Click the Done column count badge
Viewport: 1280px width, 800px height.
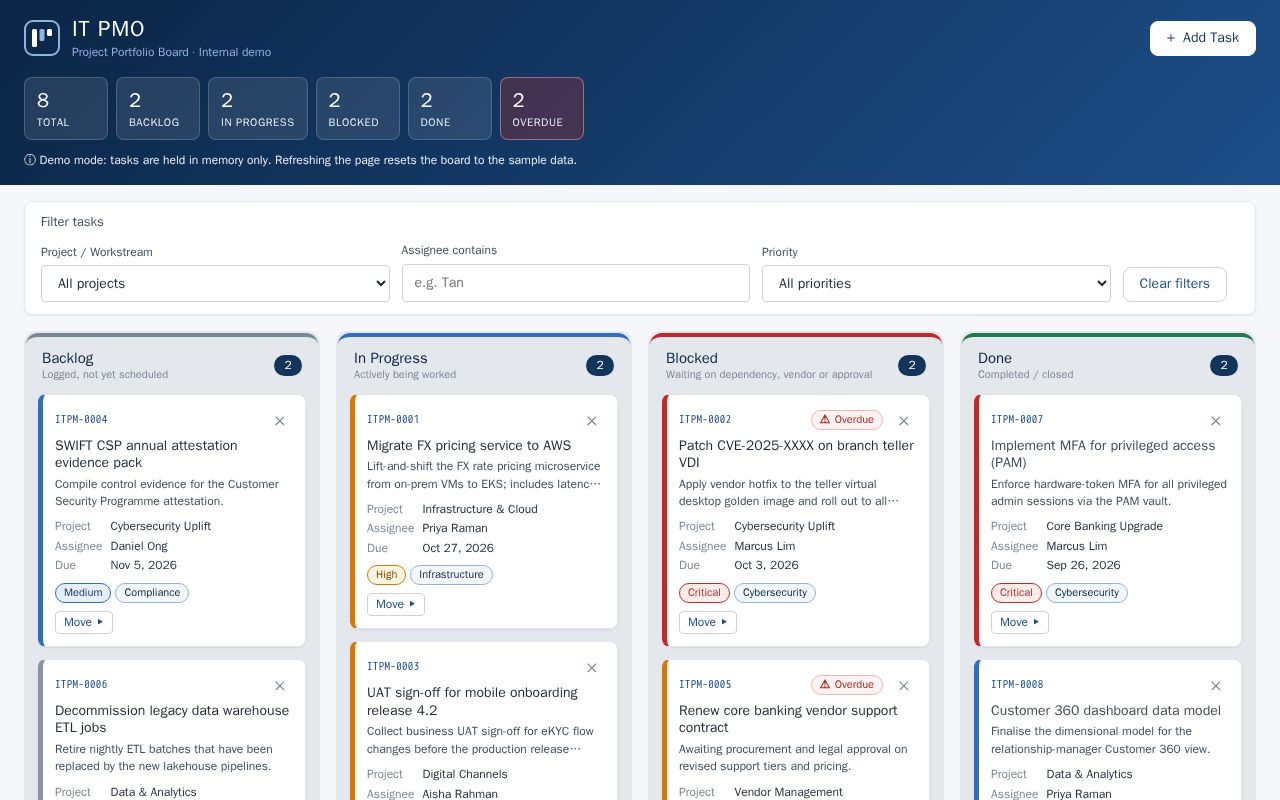click(1224, 366)
